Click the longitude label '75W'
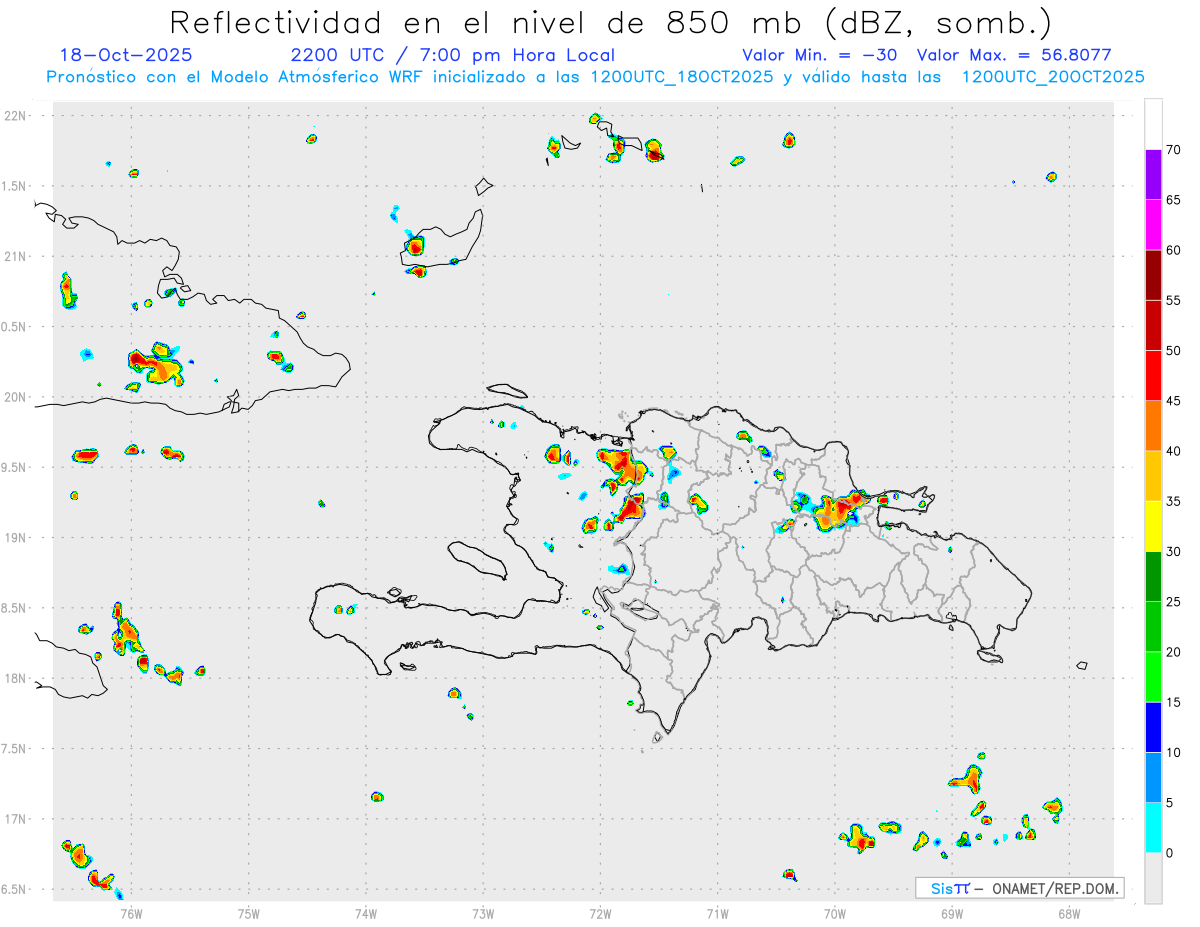 [x=249, y=912]
